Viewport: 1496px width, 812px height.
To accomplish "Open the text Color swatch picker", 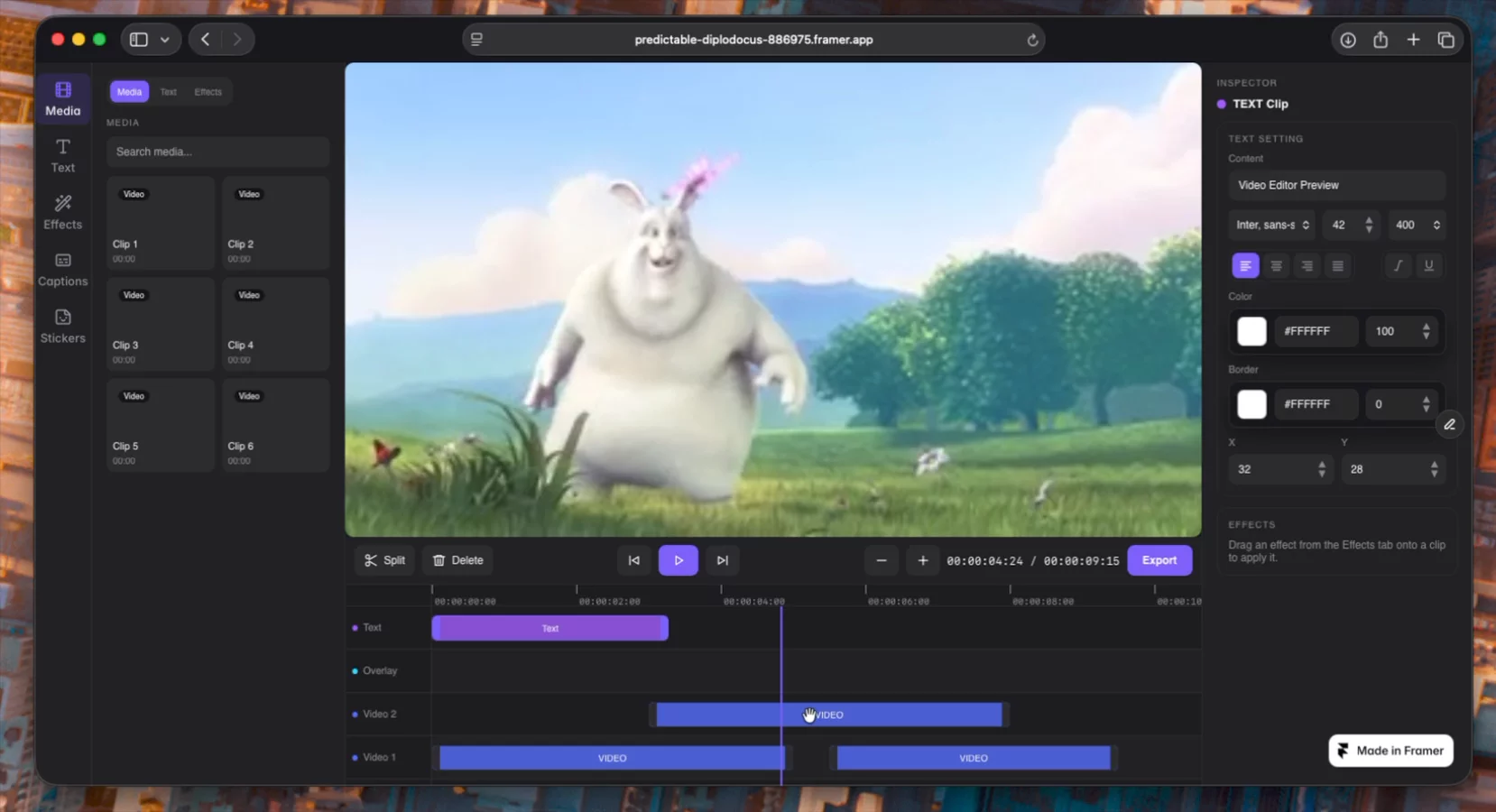I will coord(1251,331).
